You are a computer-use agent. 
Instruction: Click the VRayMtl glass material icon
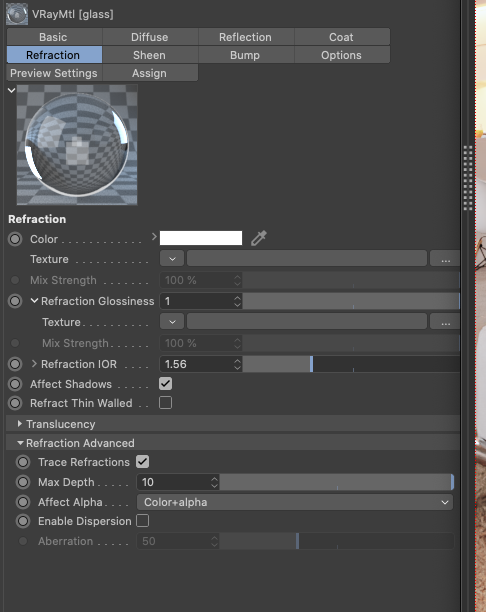(17, 14)
